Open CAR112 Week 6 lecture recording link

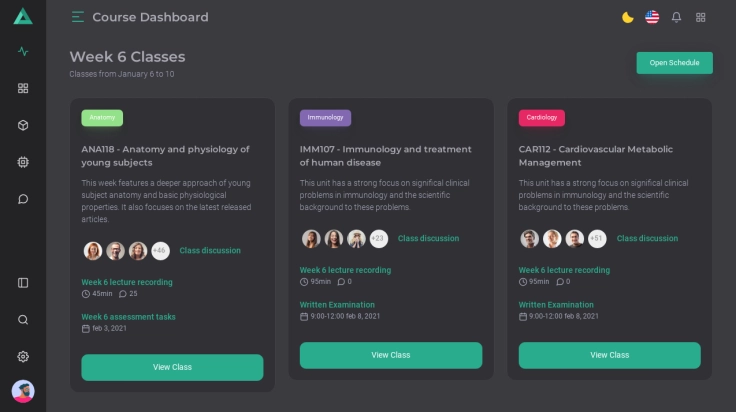pos(564,270)
